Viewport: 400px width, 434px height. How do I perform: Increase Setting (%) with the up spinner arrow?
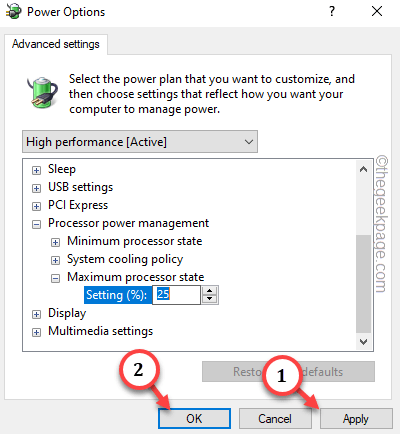point(209,291)
